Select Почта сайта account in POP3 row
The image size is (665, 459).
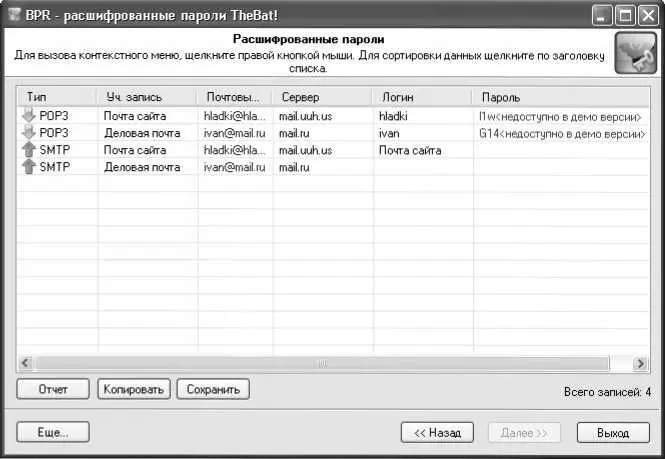pos(135,116)
